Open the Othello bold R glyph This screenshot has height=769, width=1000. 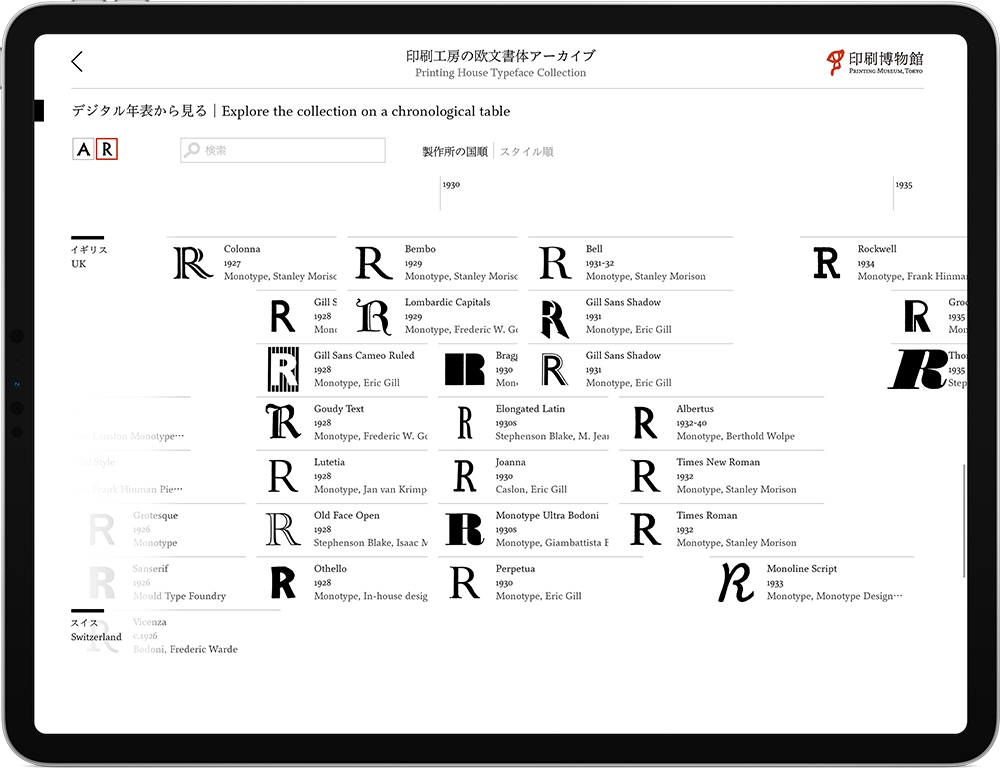(x=283, y=583)
